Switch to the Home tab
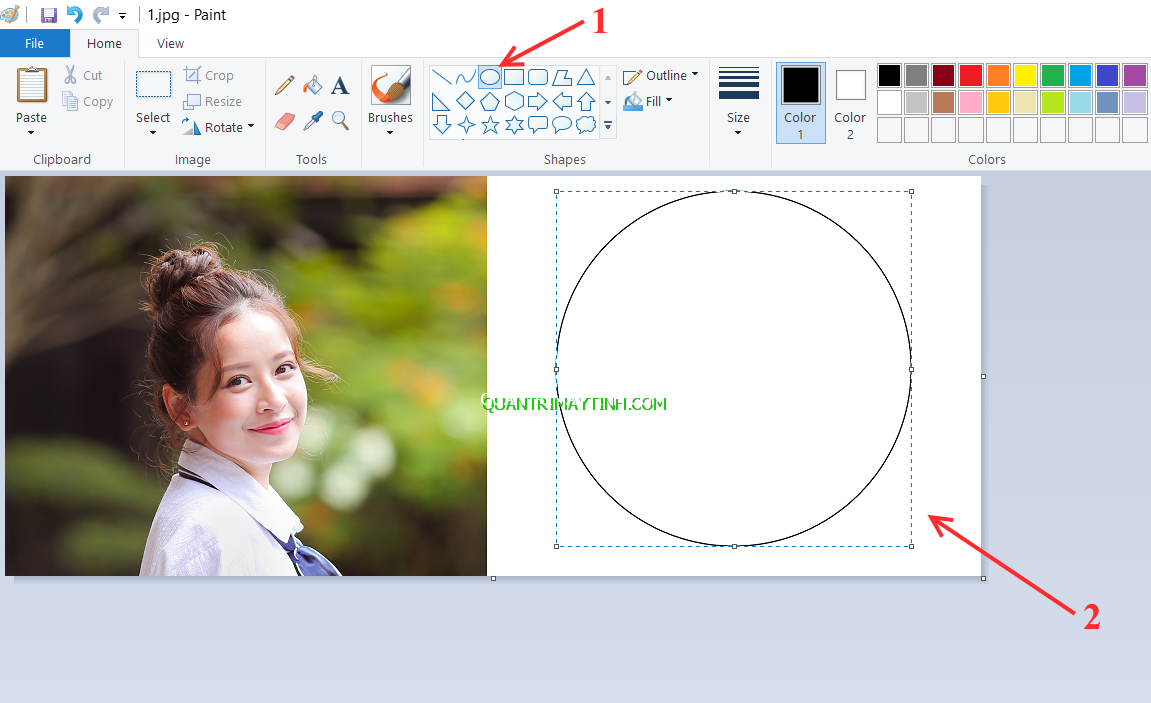The height and width of the screenshot is (703, 1151). click(x=104, y=43)
